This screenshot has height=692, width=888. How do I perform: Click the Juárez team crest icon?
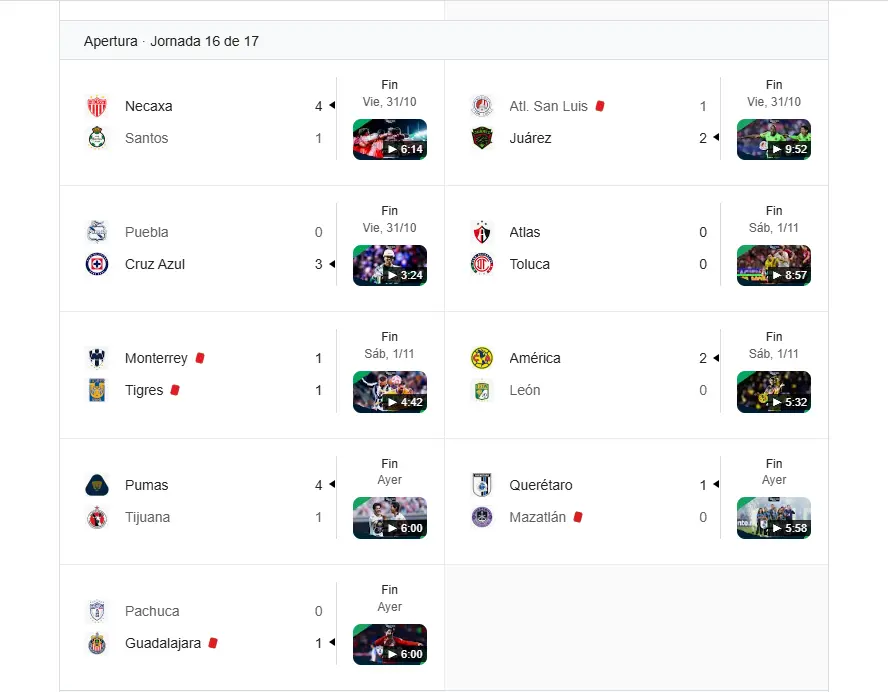(x=482, y=138)
